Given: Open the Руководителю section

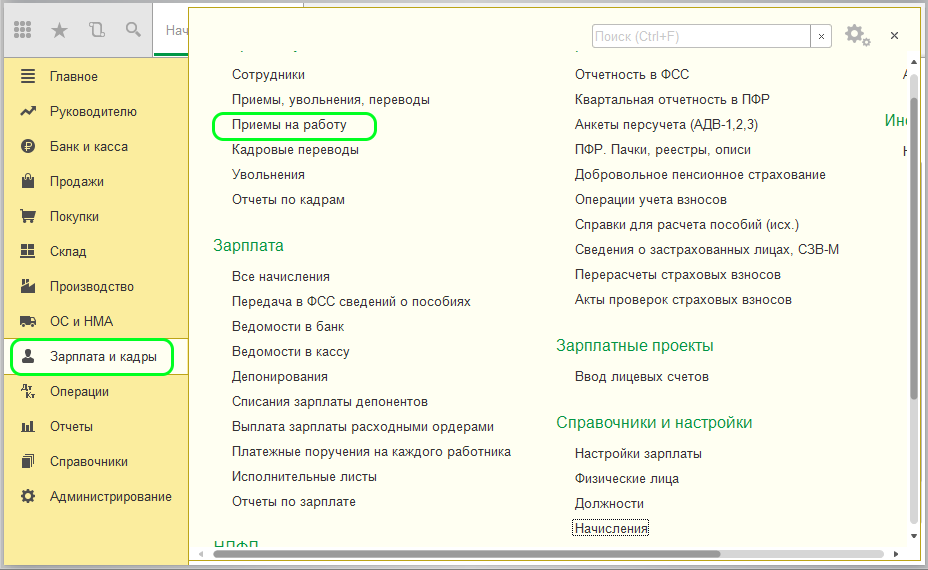Looking at the screenshot, I should click(93, 111).
